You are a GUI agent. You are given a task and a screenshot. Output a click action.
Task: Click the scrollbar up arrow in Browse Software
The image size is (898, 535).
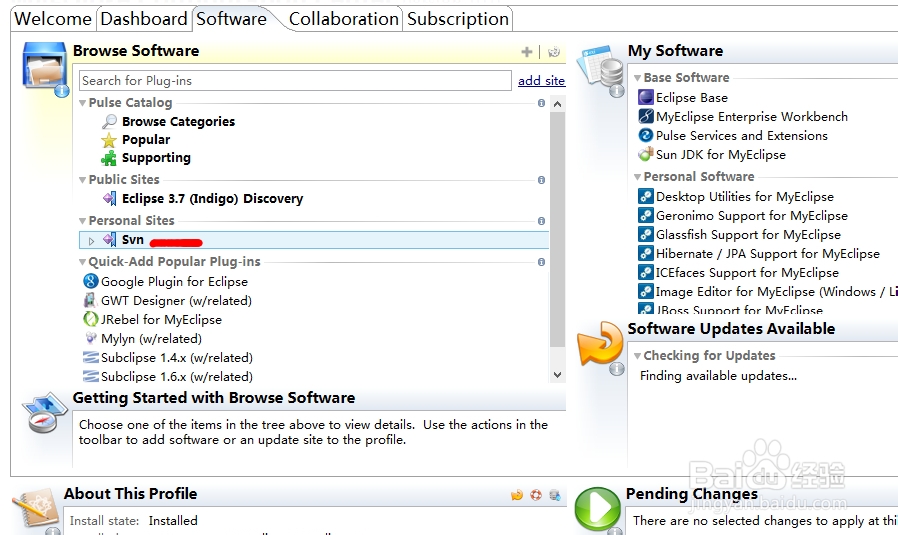557,104
